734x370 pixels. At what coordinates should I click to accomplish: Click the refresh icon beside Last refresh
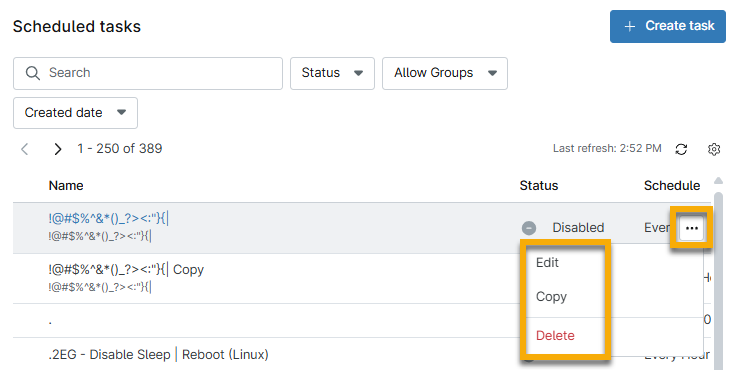(x=681, y=149)
